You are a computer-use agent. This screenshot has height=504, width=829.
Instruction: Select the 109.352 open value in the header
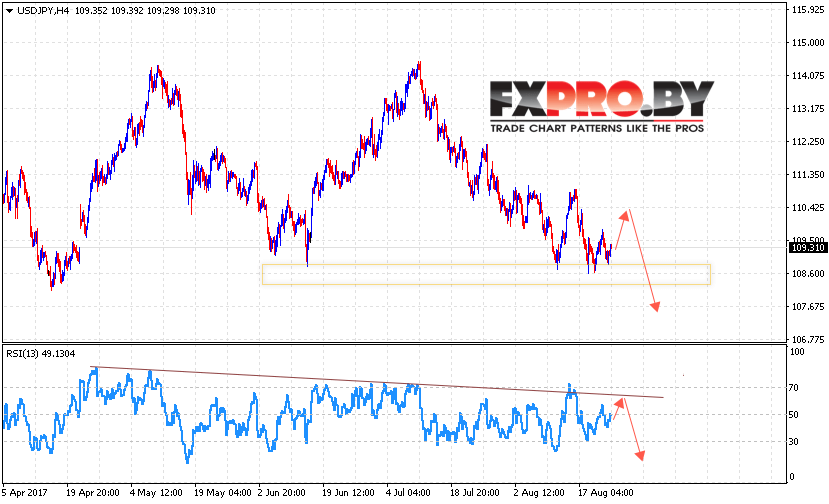tap(91, 11)
